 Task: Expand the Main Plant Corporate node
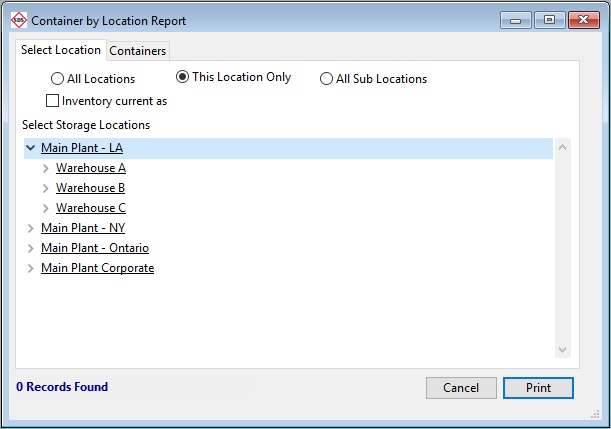(30, 268)
